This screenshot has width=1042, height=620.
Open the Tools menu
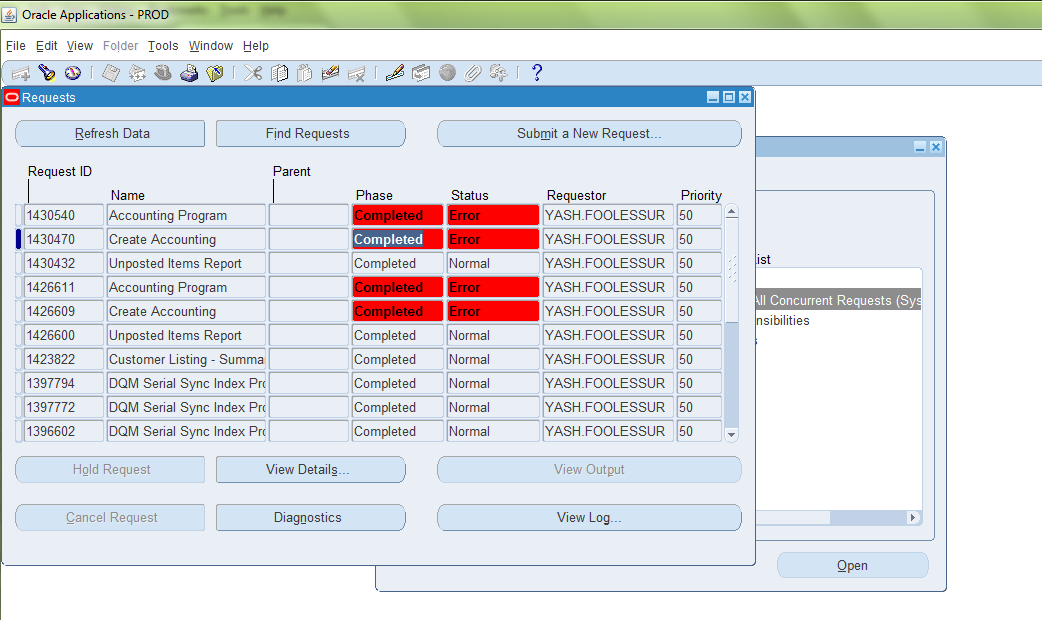(163, 46)
